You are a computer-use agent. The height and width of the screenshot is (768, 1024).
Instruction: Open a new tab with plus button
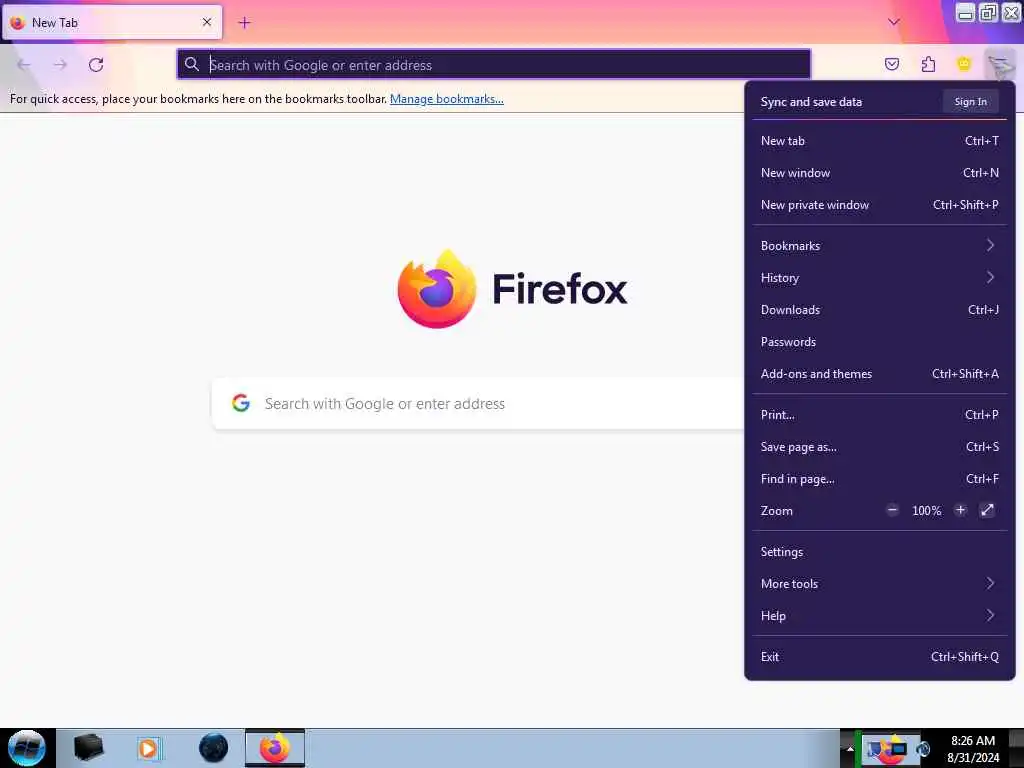click(244, 23)
